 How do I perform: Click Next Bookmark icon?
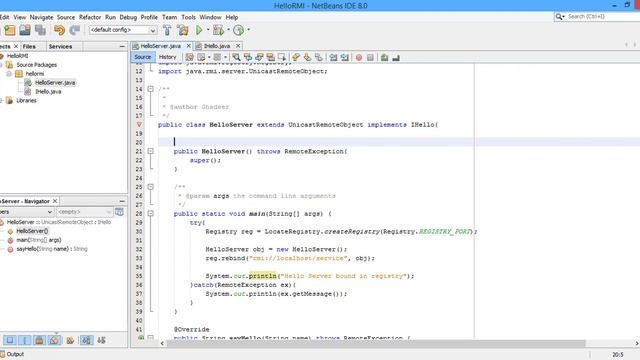click(x=307, y=58)
